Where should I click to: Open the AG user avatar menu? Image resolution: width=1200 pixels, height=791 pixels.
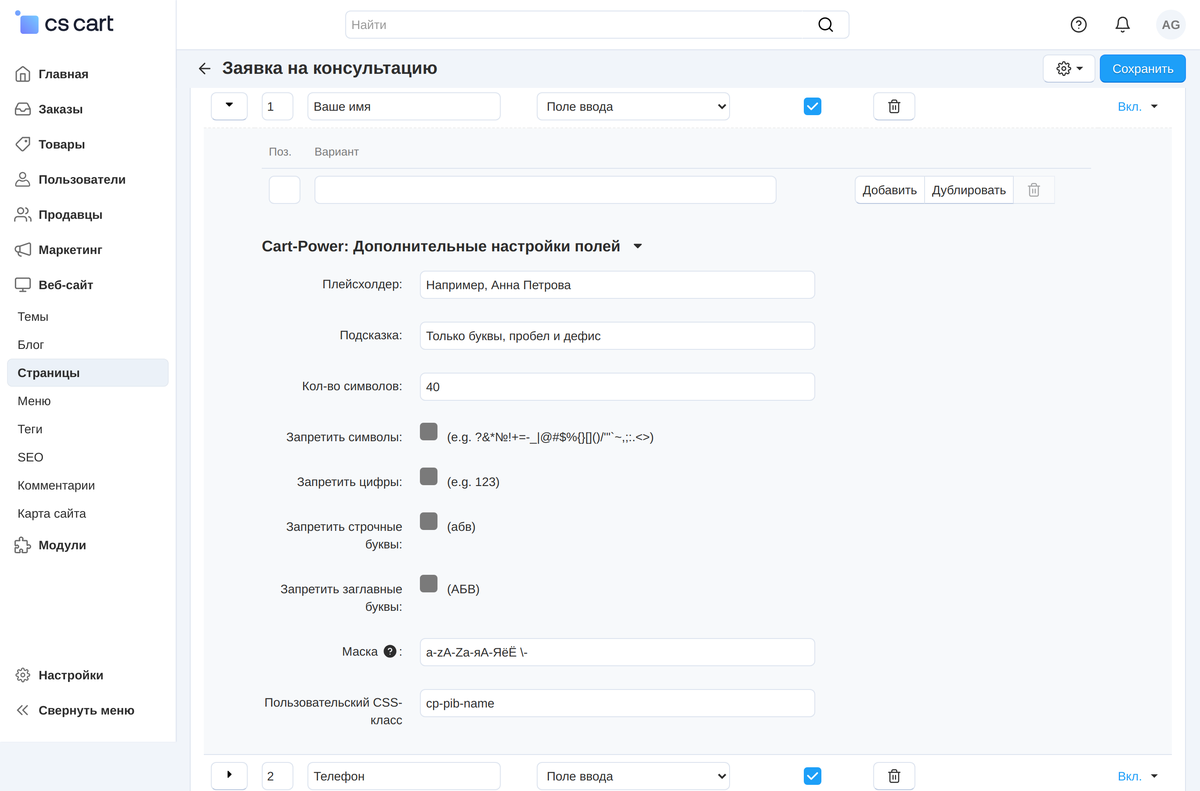[x=1170, y=25]
